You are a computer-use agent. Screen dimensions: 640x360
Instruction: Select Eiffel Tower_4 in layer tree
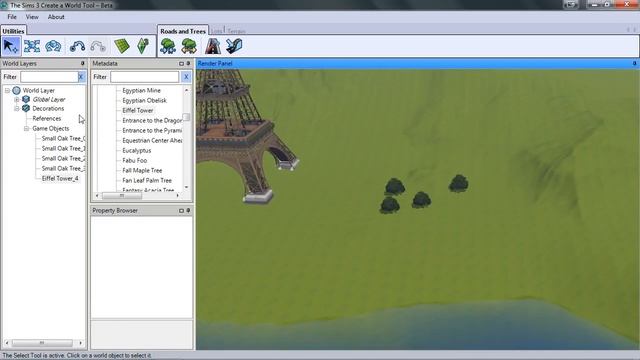click(60, 178)
